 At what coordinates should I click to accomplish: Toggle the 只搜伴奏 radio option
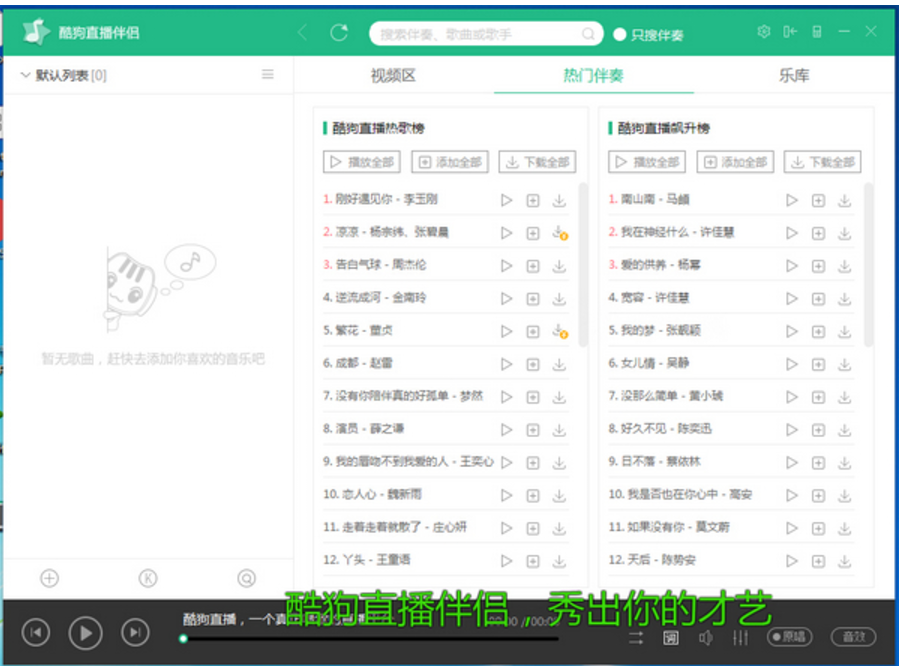coord(649,35)
